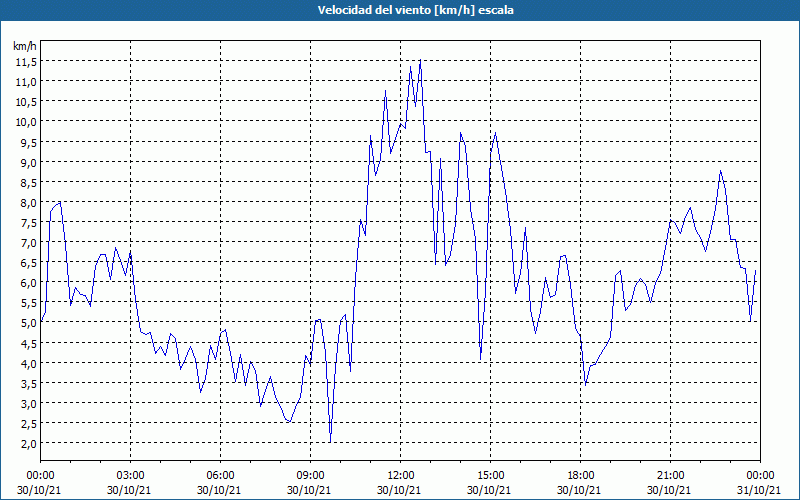
Task: Click the 12:00 time label
Action: click(x=401, y=476)
